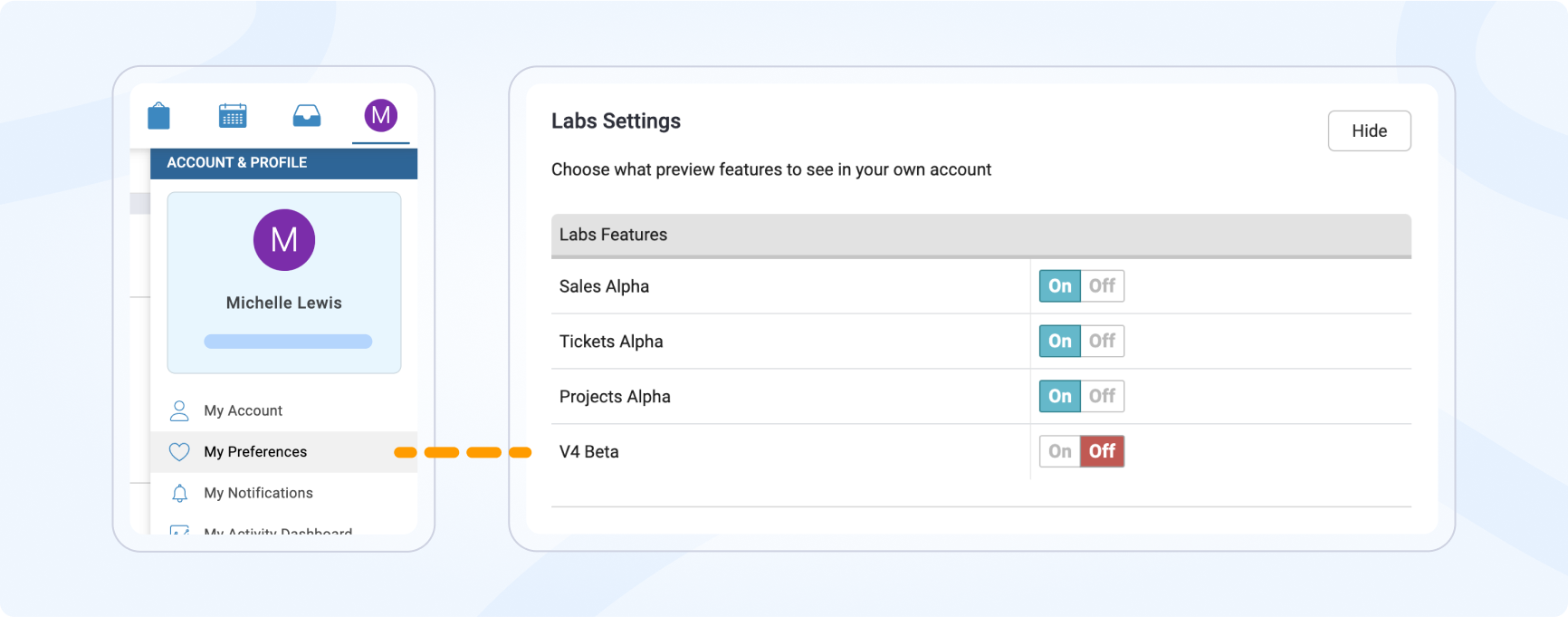Click Michelle Lewis's large profile avatar
Viewport: 1568px width, 617px height.
(283, 240)
